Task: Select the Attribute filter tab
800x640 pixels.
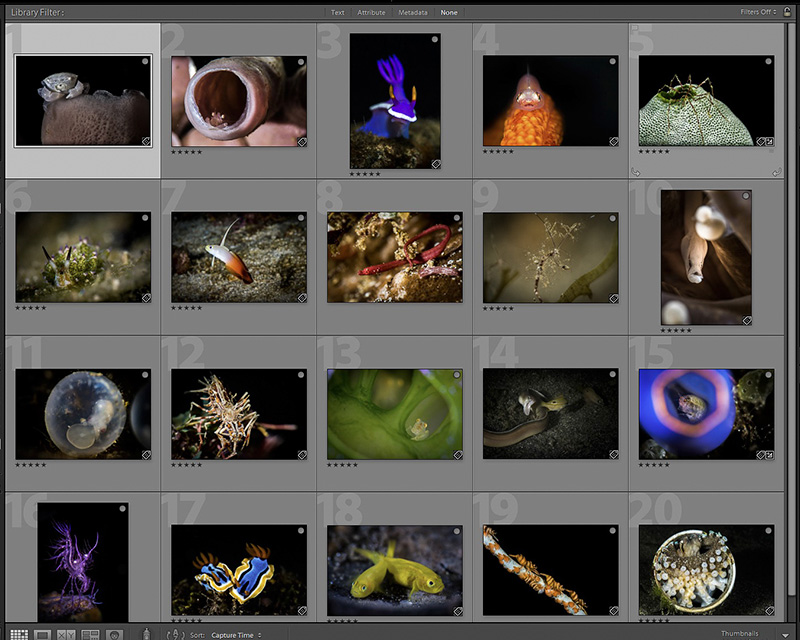Action: (x=371, y=13)
